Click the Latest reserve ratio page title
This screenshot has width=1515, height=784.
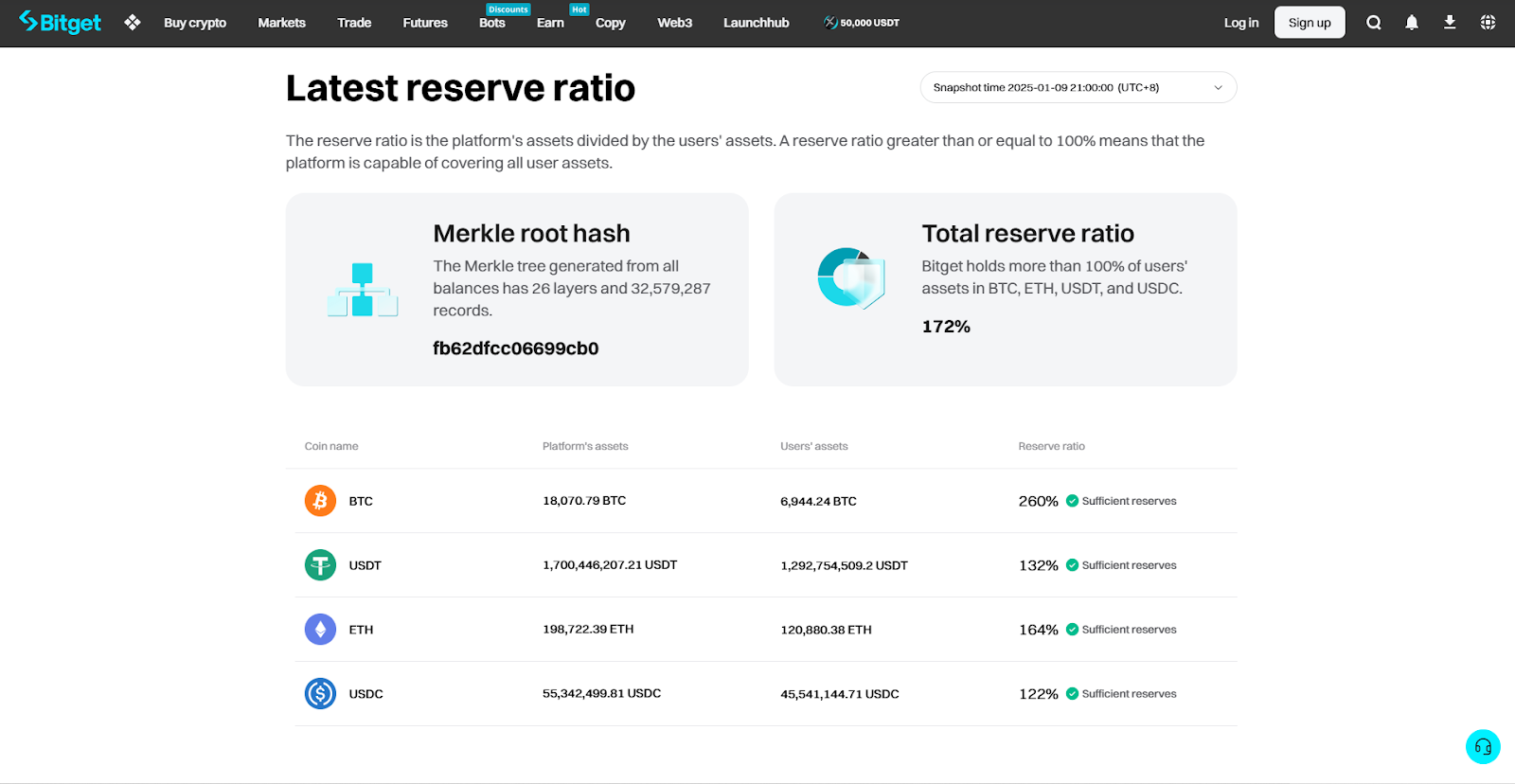pos(460,88)
